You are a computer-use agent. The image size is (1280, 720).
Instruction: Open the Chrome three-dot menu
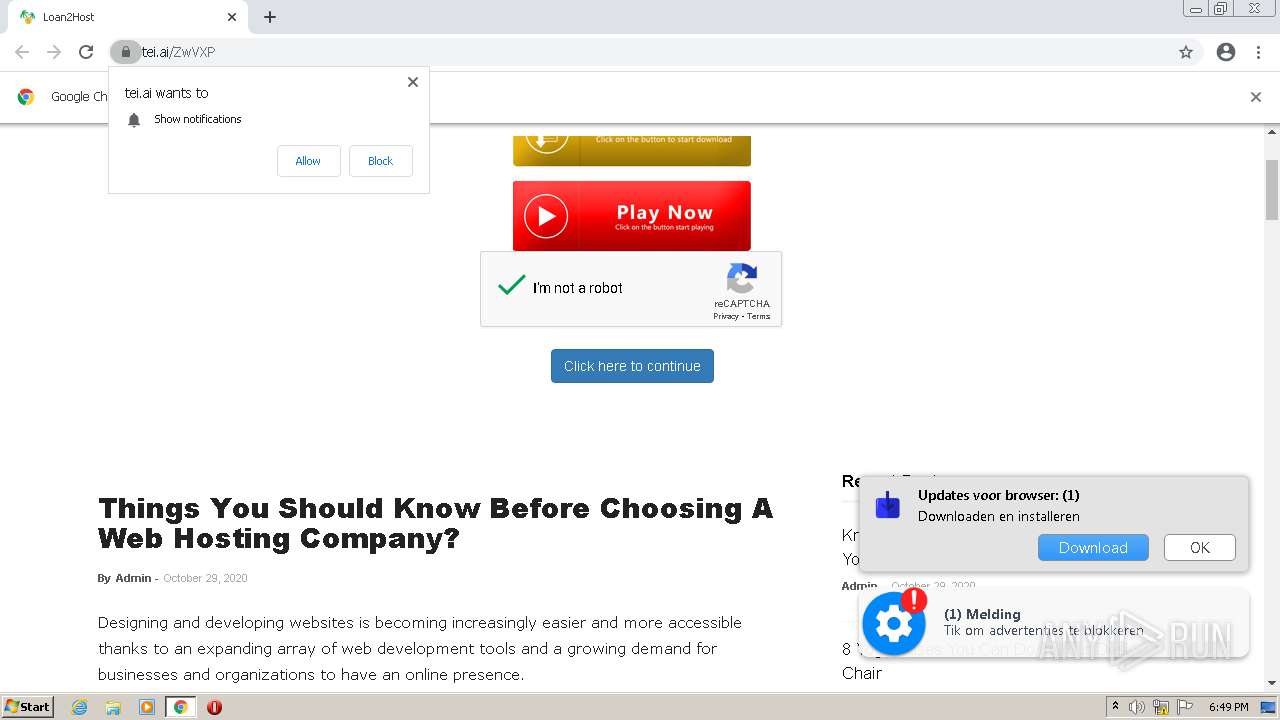1258,52
